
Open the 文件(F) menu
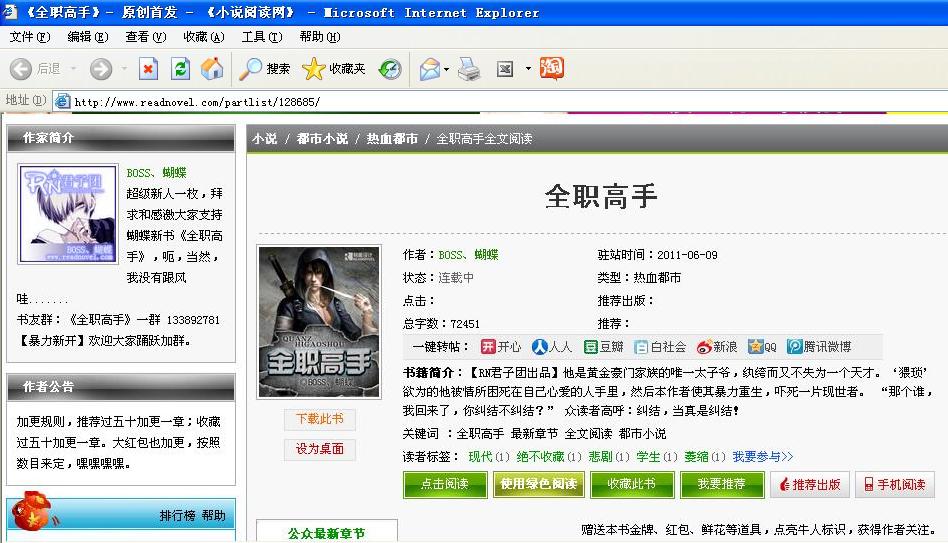[30, 37]
